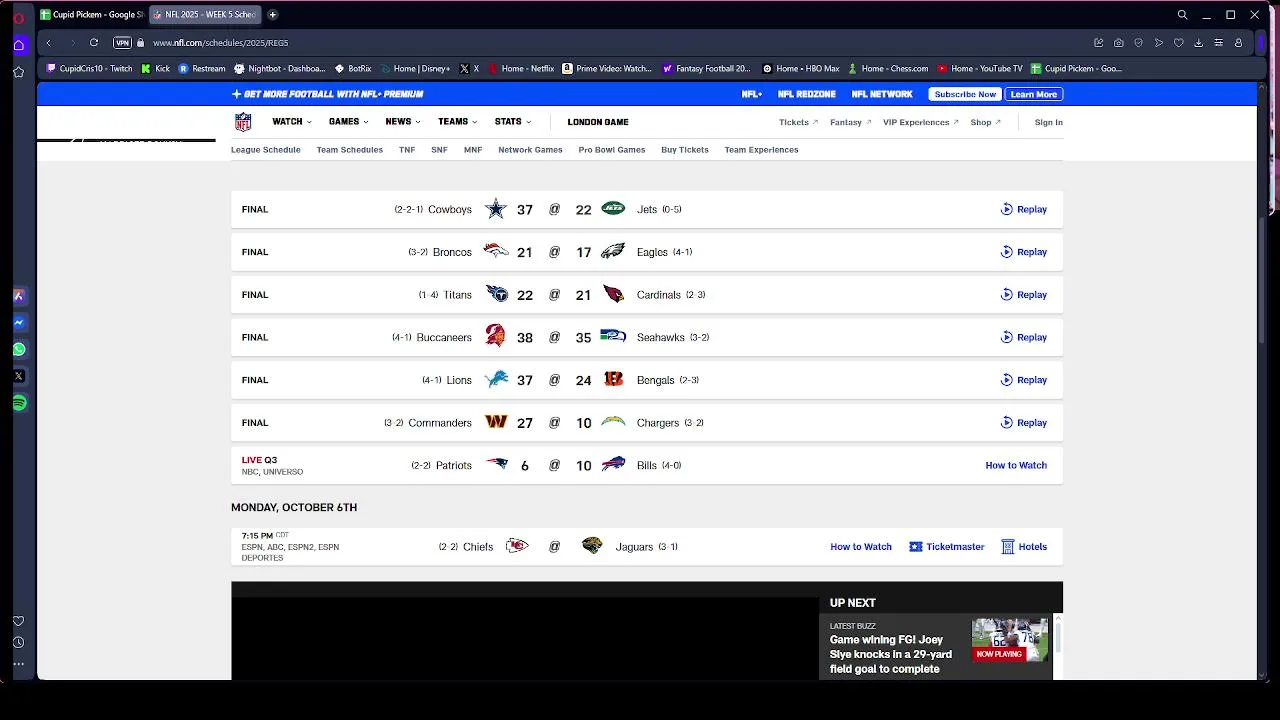Screen dimensions: 1280x720
Task: Open Replay for Cowboys at Jets
Action: coord(1024,209)
